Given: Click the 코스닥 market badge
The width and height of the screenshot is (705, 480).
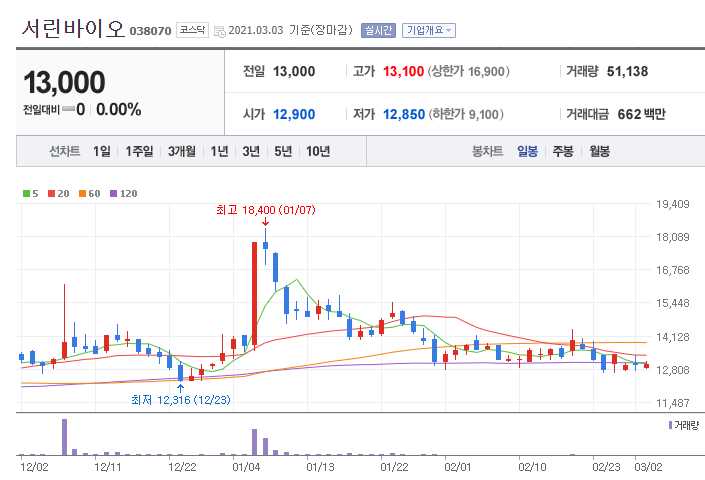Looking at the screenshot, I should point(192,30).
